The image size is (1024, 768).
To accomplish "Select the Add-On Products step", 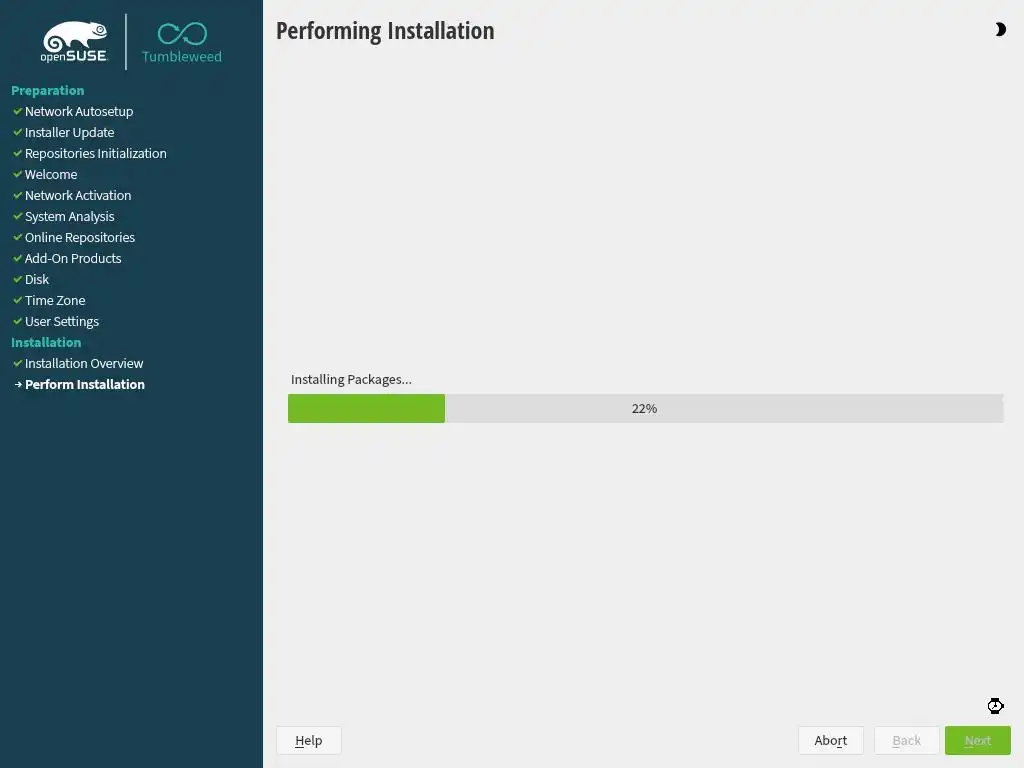I will 73,259.
